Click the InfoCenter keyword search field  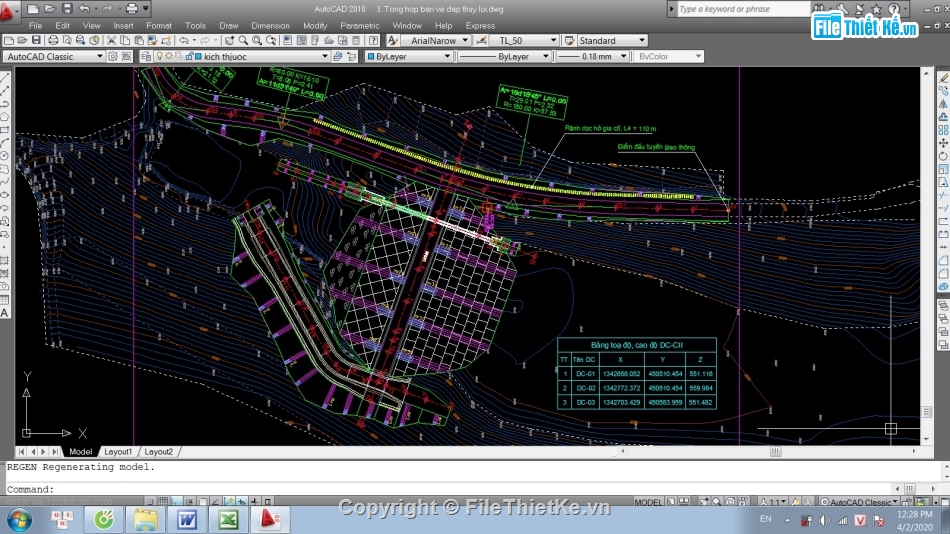tap(743, 8)
